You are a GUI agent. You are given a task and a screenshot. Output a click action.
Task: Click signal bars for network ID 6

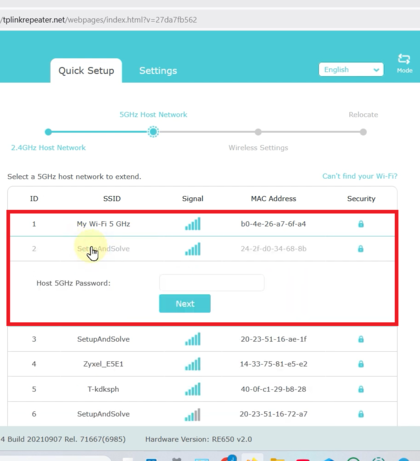pos(193,414)
